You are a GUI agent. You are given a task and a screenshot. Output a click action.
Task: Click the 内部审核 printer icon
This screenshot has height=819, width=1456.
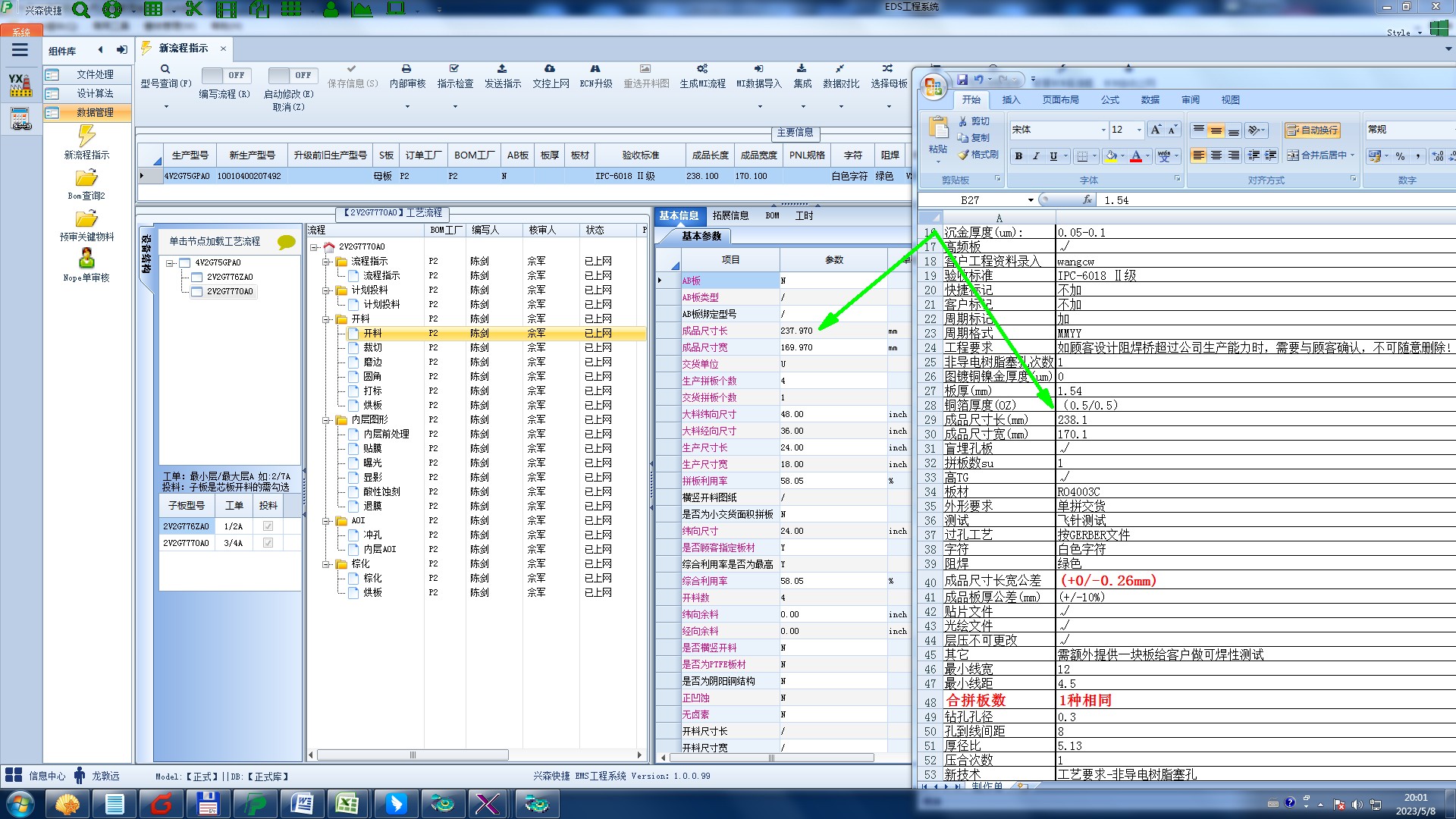406,69
